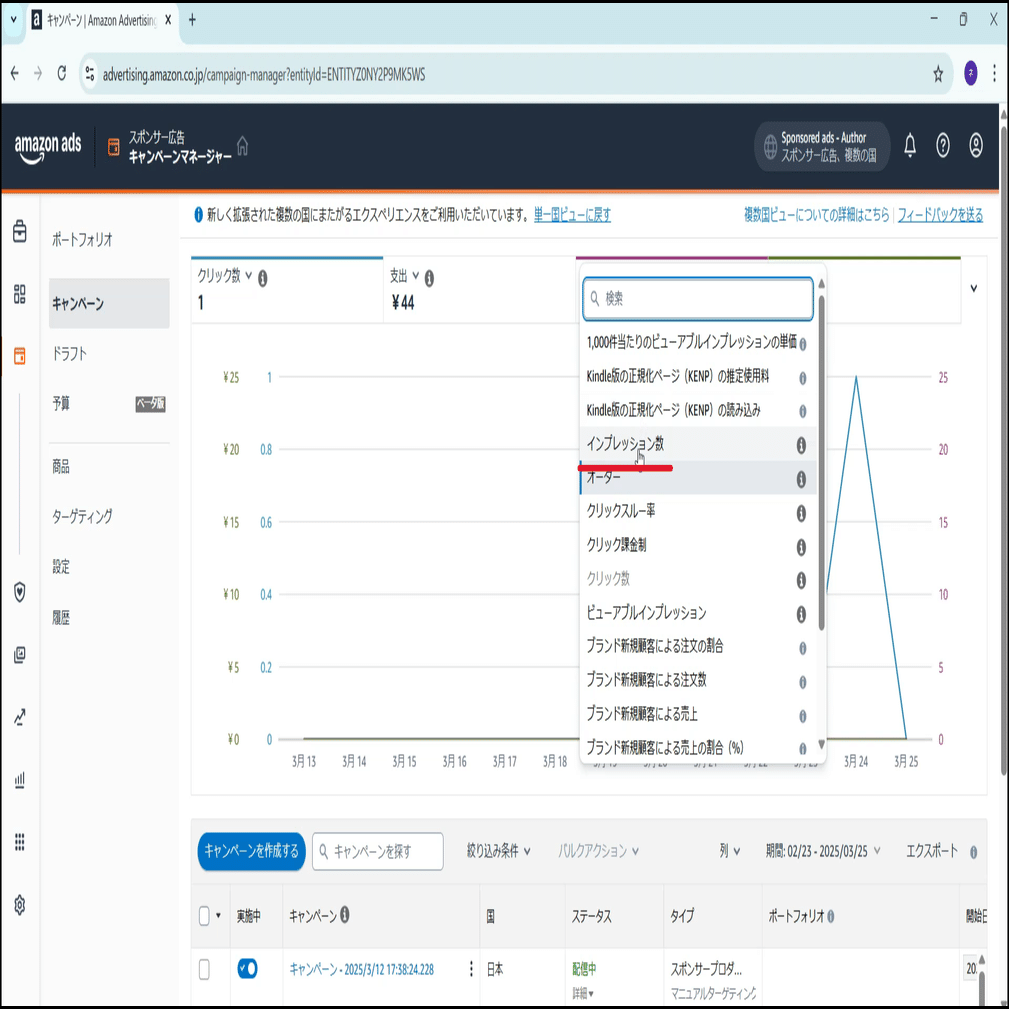This screenshot has height=1009, width=1009.
Task: Open the バルクアクション dropdown
Action: click(598, 851)
